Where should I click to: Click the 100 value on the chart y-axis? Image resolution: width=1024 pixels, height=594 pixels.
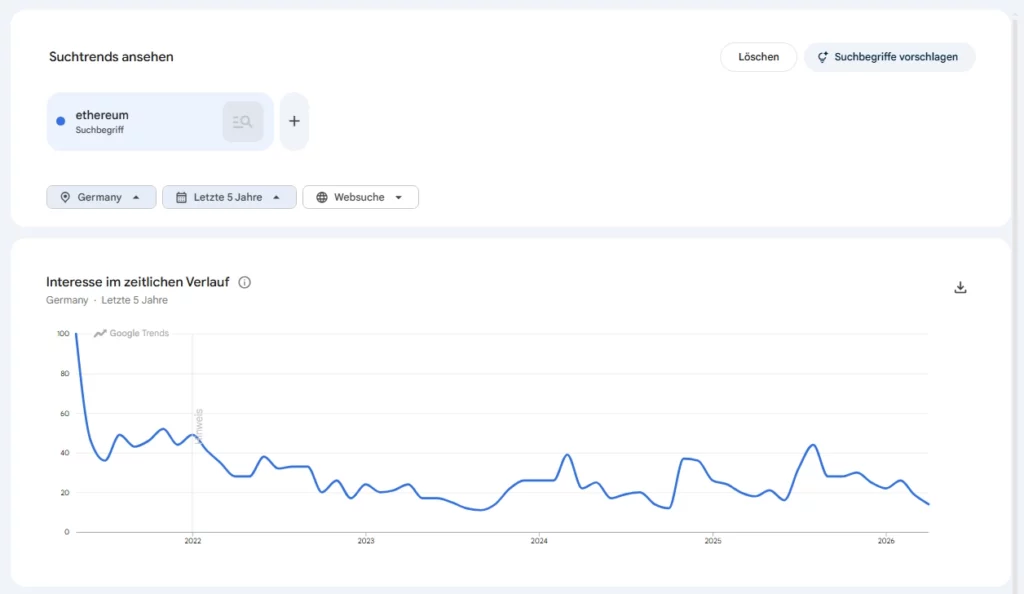63,334
